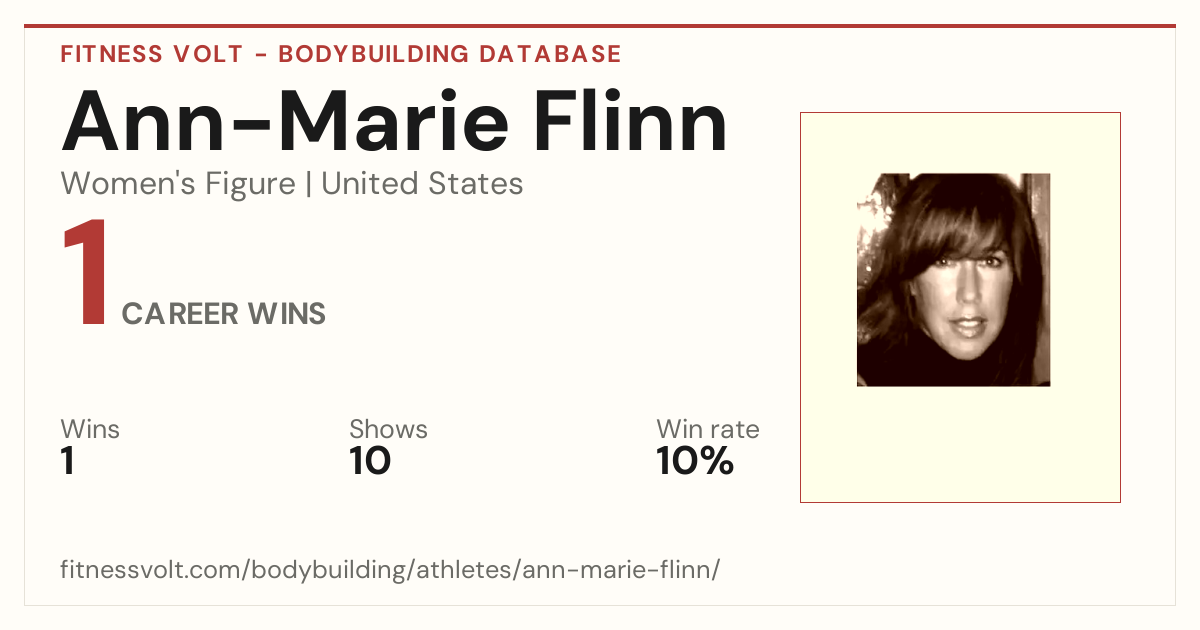Click the United States country text
The image size is (1200, 630).
pos(422,184)
